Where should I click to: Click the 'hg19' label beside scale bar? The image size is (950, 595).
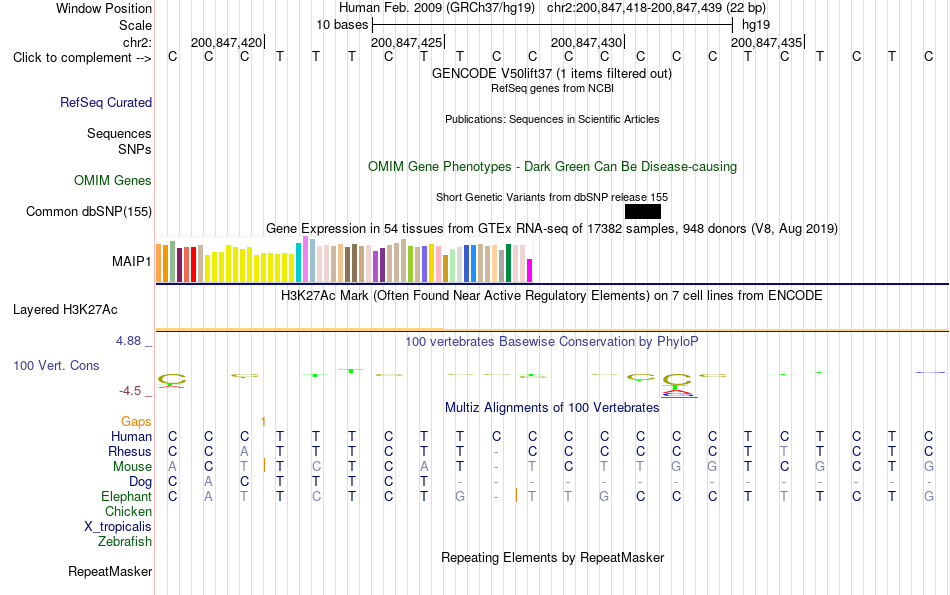tap(756, 25)
